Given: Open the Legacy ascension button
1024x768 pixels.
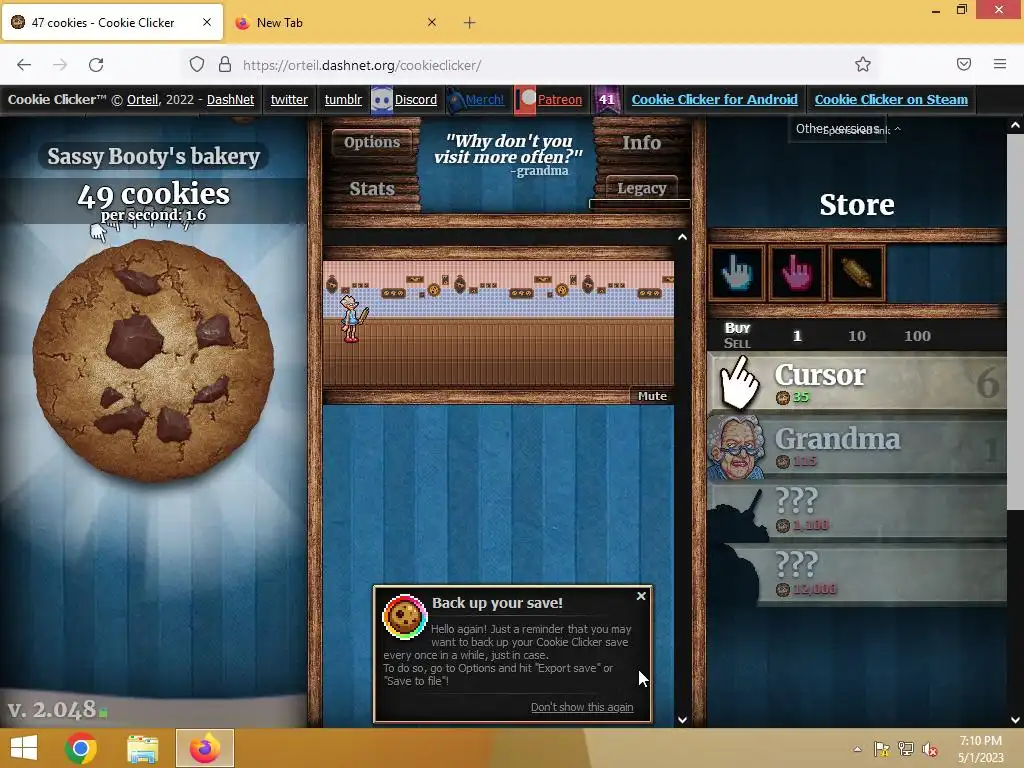Looking at the screenshot, I should tap(641, 188).
